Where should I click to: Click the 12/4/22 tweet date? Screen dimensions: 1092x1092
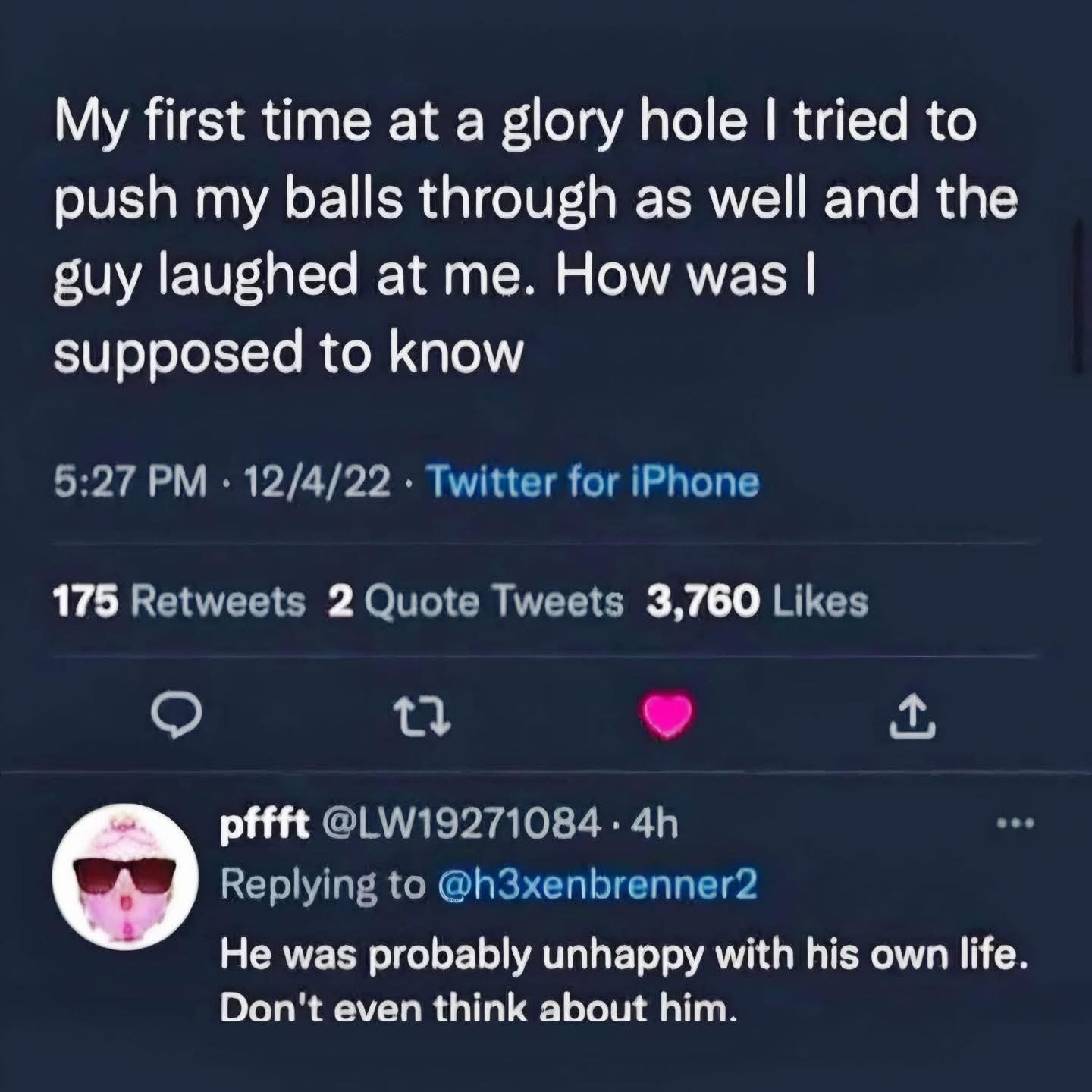[x=316, y=482]
